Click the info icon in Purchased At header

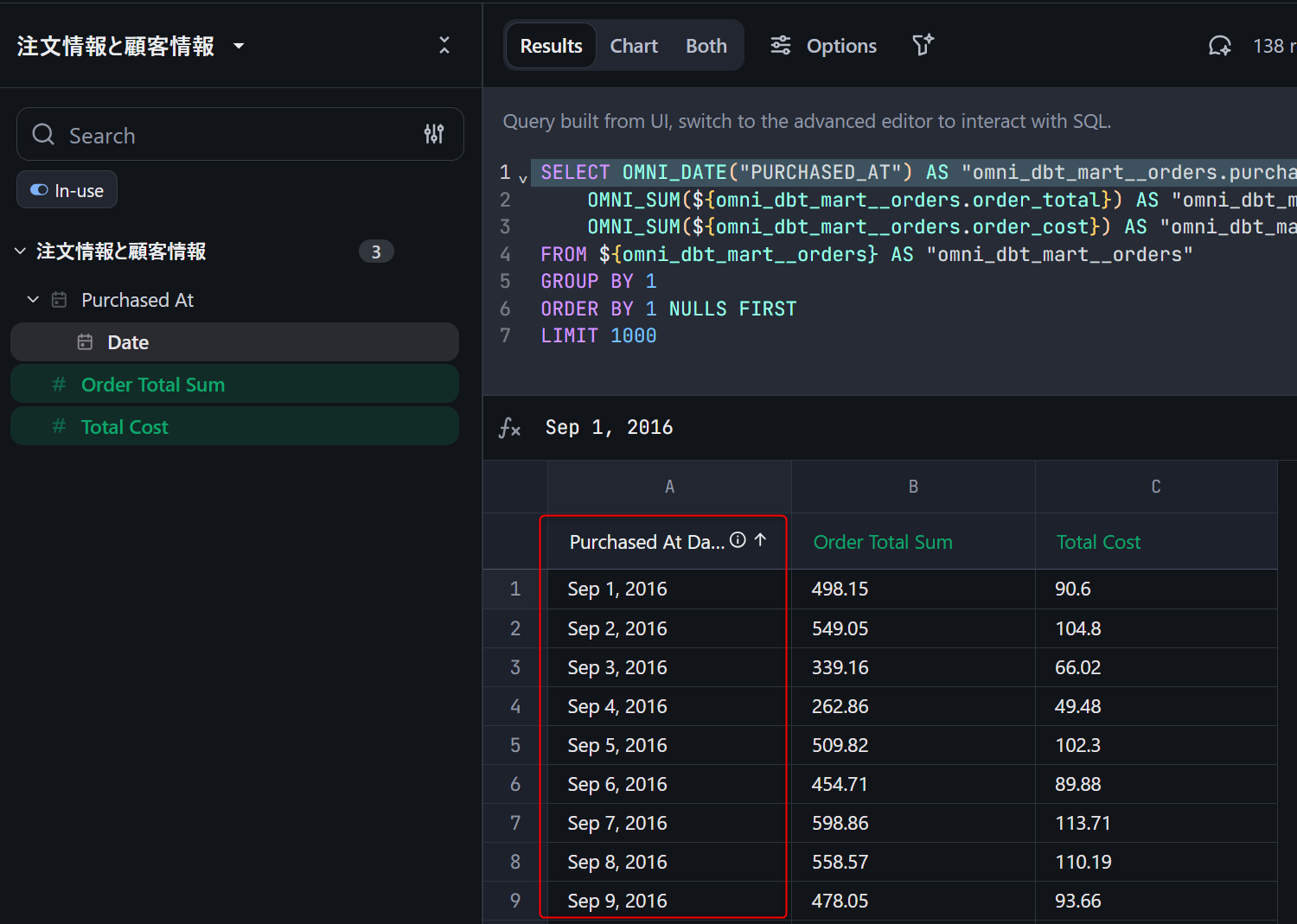pyautogui.click(x=738, y=540)
